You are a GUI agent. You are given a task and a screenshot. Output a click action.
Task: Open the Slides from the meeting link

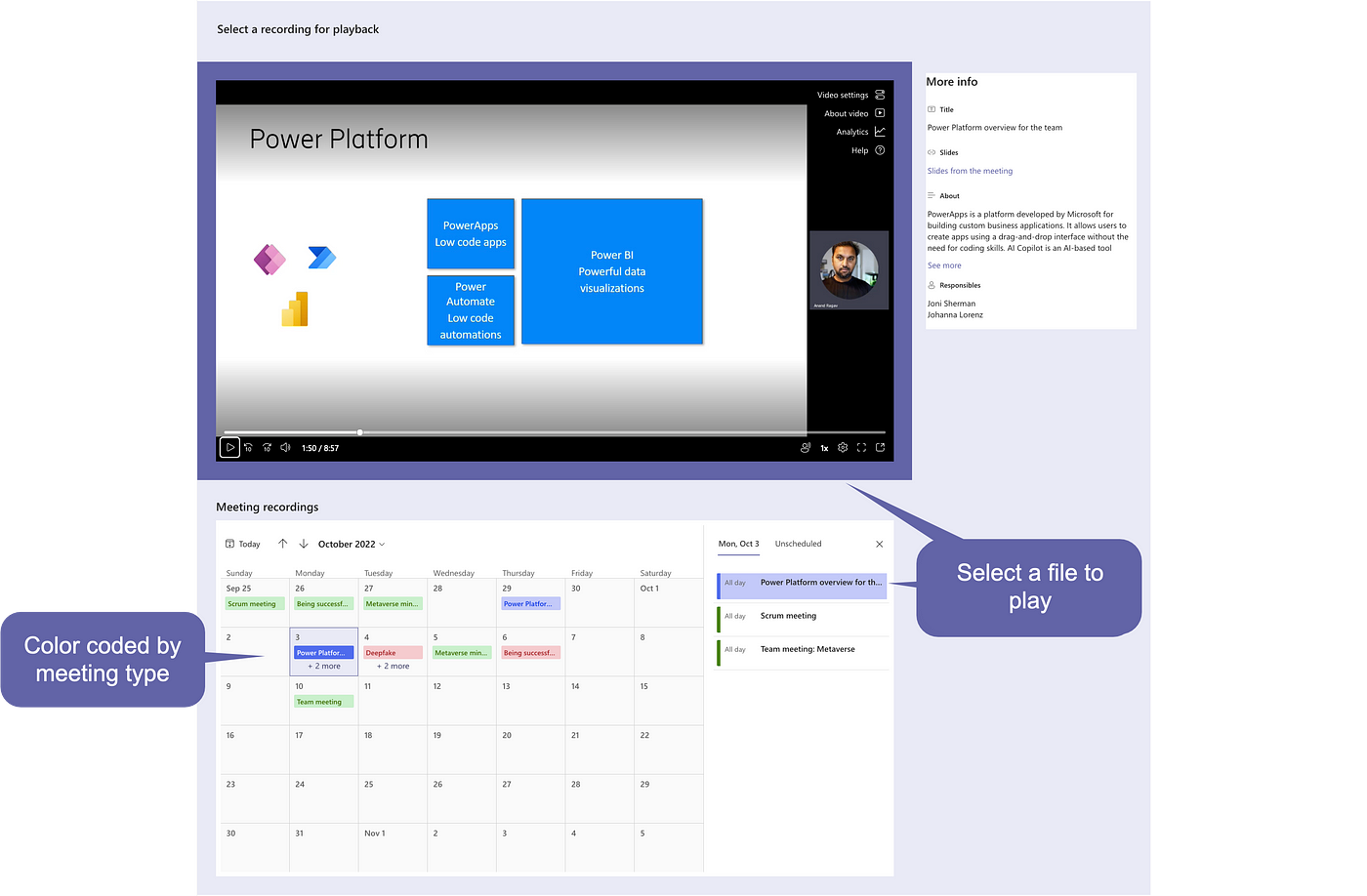[970, 171]
